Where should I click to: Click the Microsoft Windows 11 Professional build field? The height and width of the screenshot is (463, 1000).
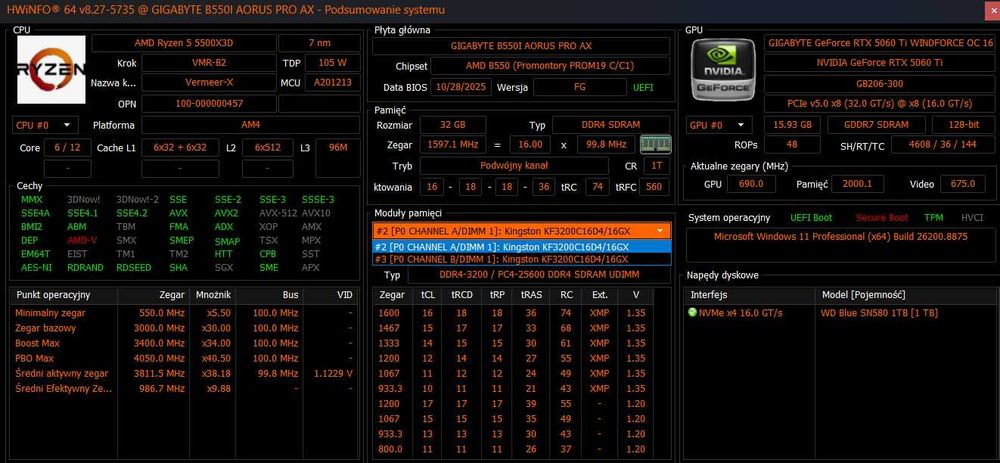tap(841, 246)
